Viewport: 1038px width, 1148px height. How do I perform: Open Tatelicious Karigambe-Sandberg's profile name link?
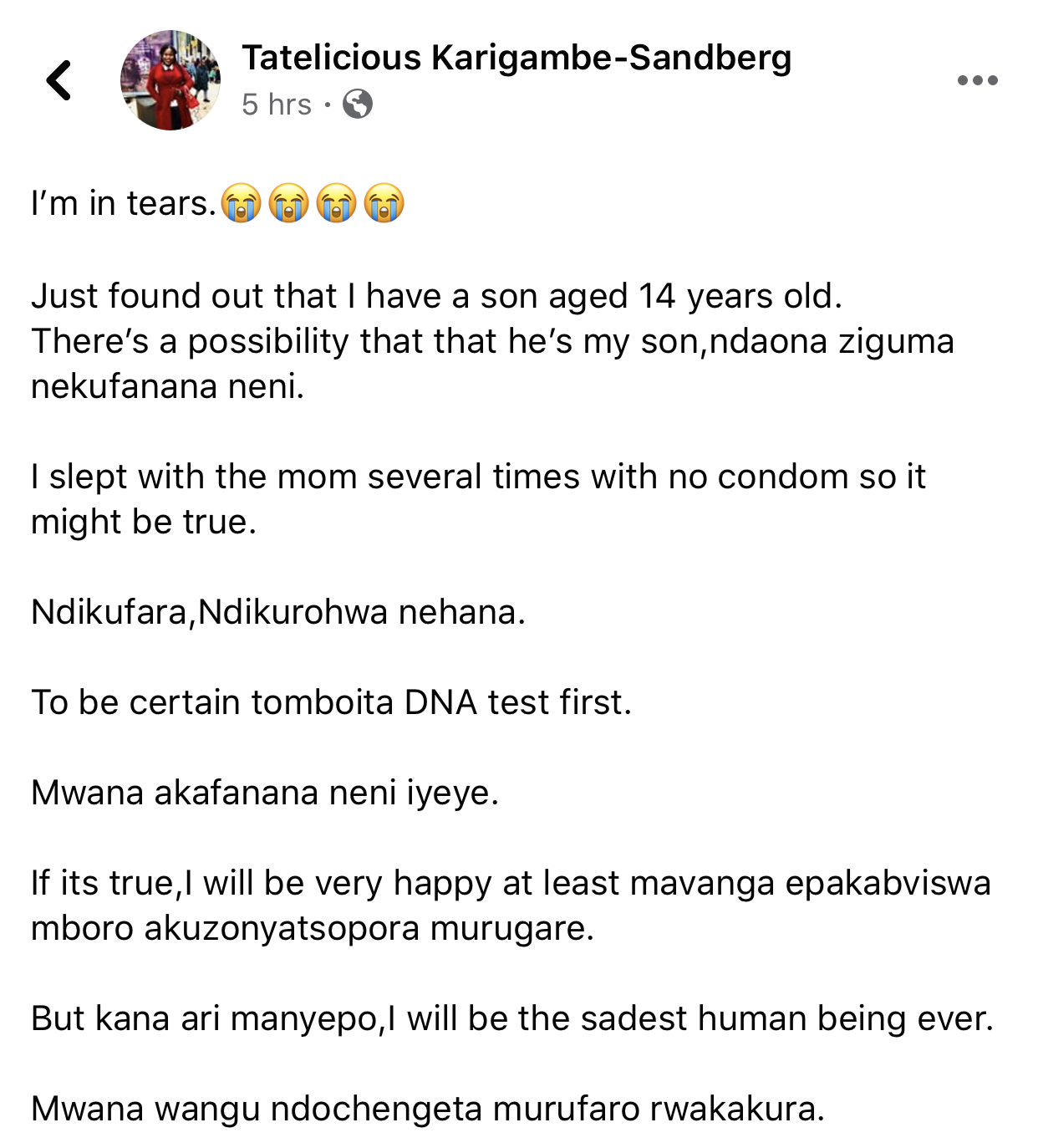pyautogui.click(x=516, y=58)
